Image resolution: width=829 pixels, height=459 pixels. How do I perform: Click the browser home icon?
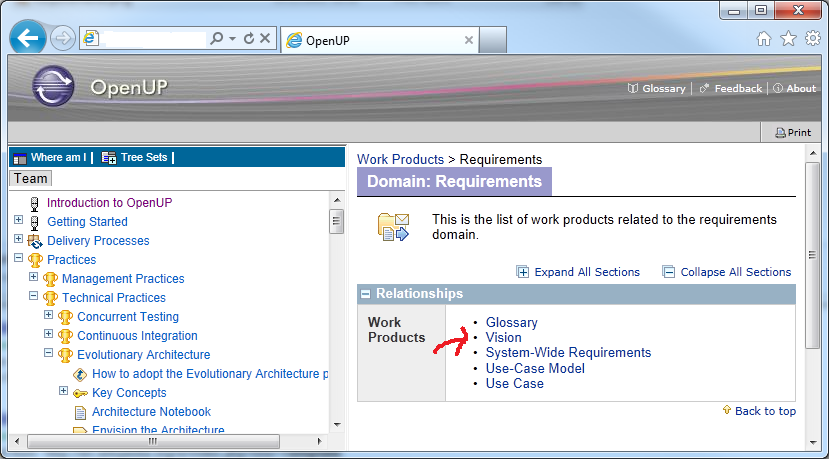pos(763,39)
